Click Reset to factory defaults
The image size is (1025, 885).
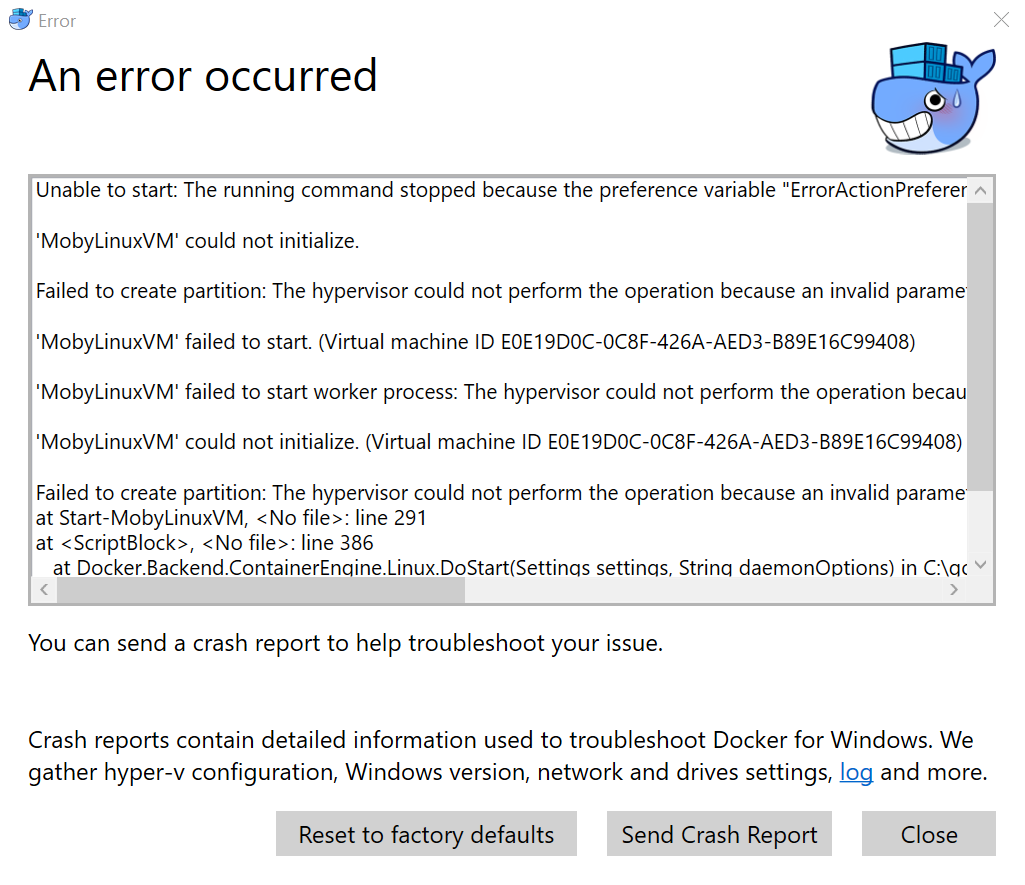pos(426,834)
